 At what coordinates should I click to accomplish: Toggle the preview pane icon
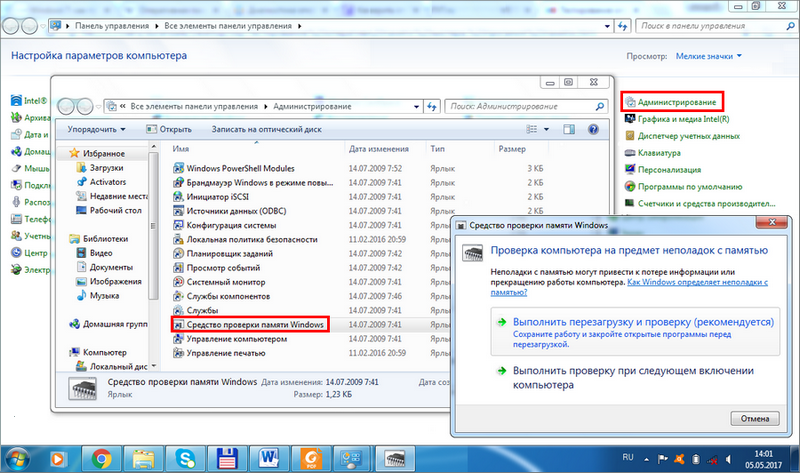(569, 130)
